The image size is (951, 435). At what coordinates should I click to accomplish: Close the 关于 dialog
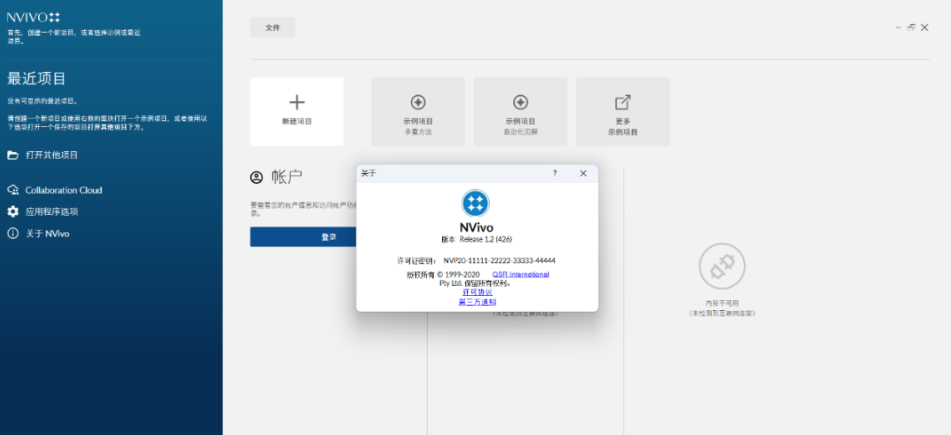point(583,173)
